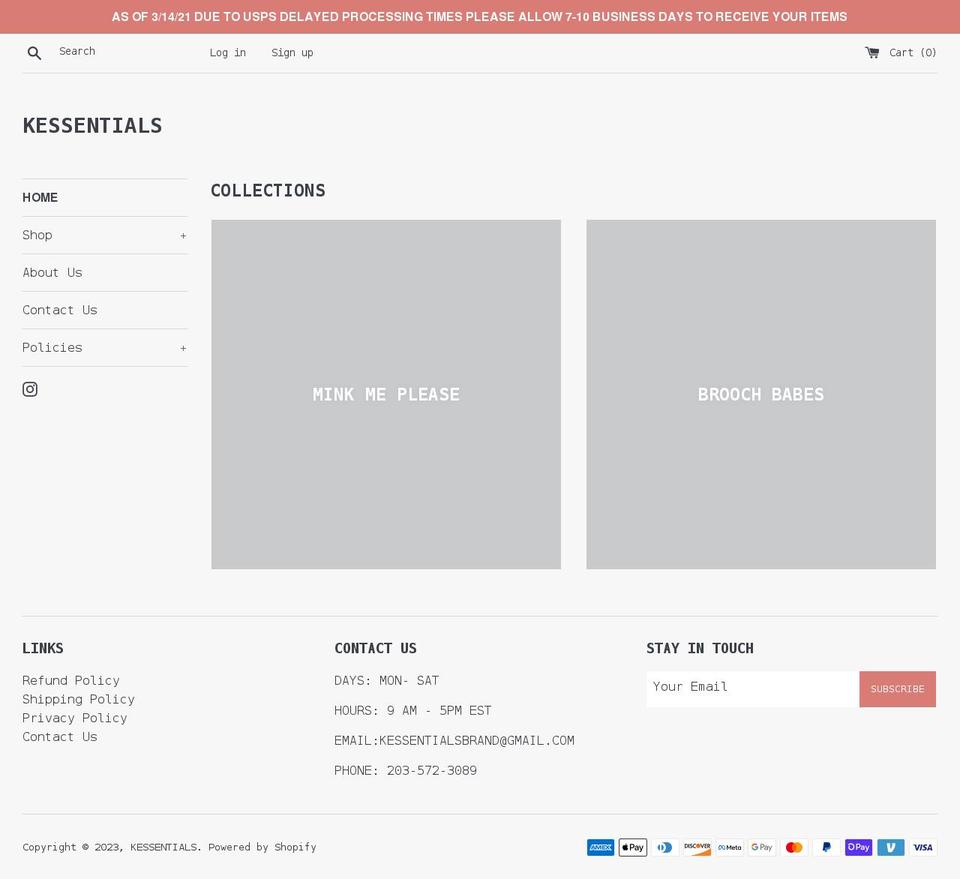
Task: Click the Google Pay payment icon
Action: [762, 847]
